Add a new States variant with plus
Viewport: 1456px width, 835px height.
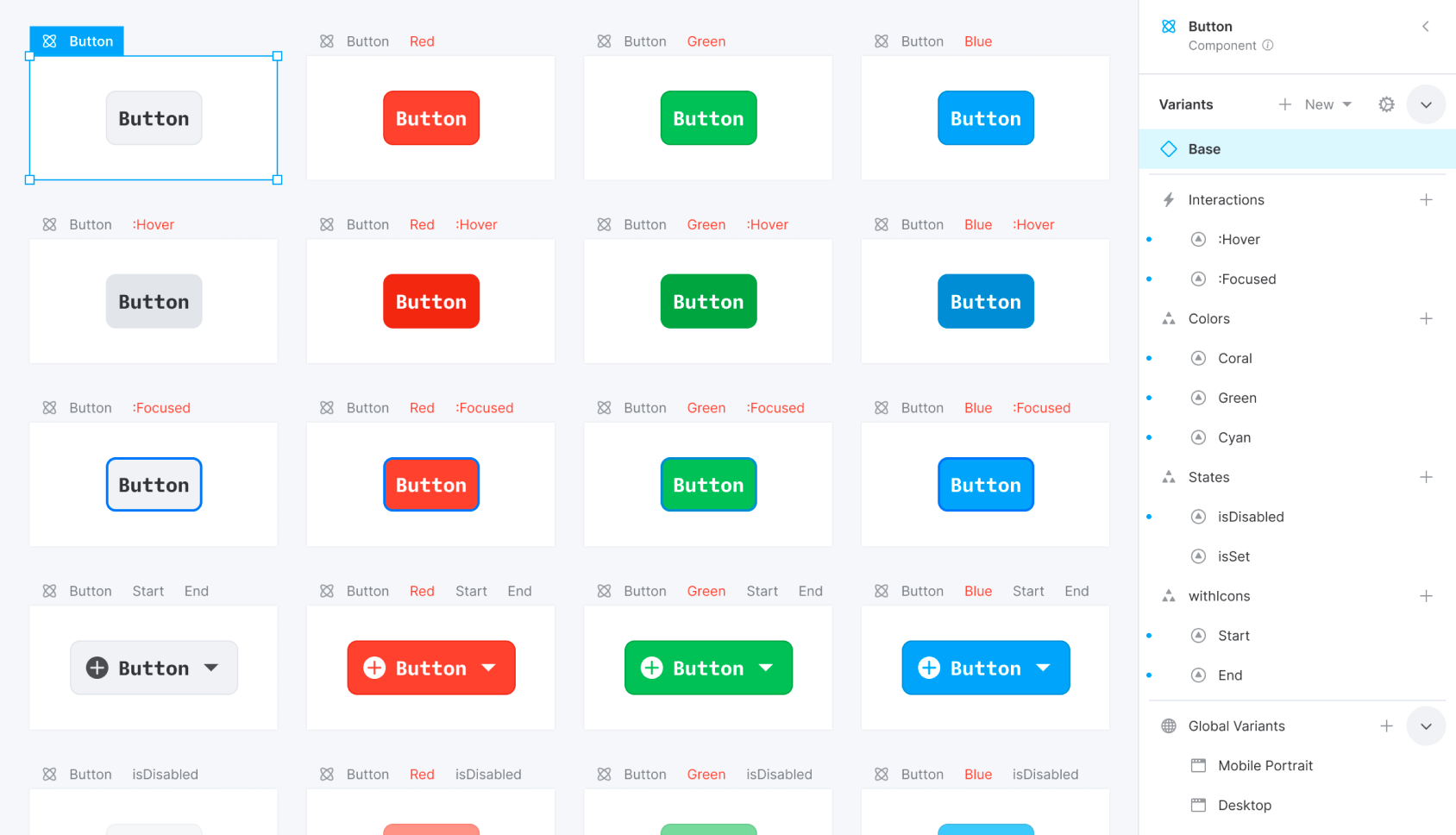click(1426, 478)
